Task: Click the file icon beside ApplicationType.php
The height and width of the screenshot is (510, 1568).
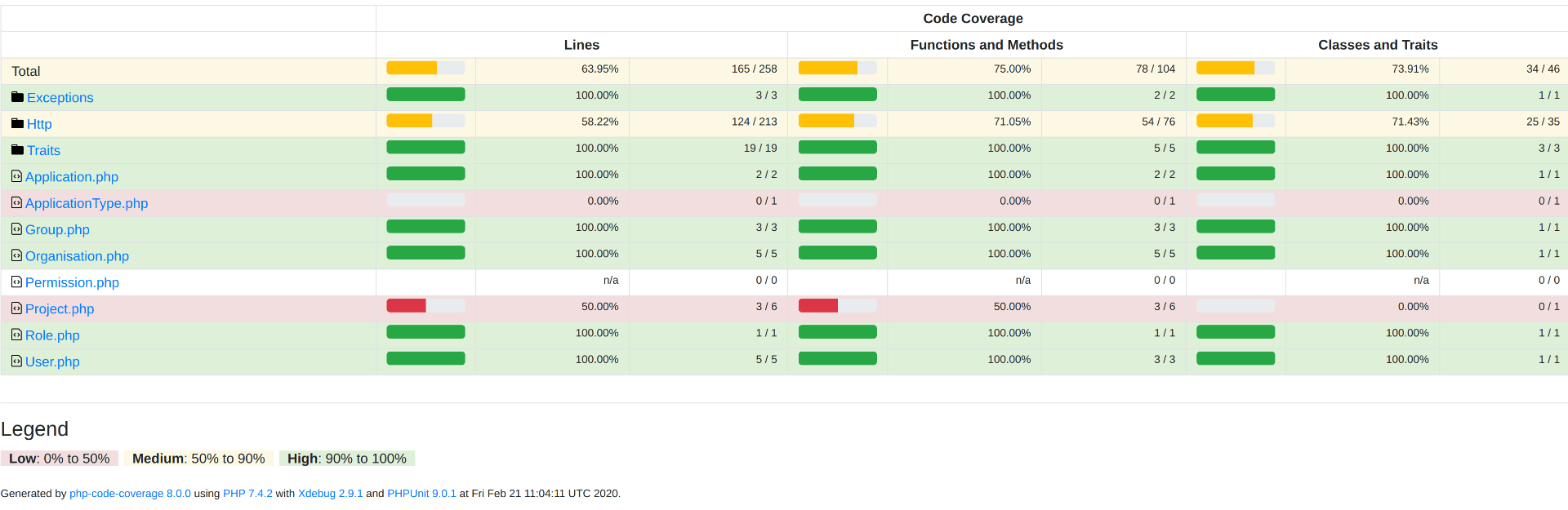Action: 16,202
